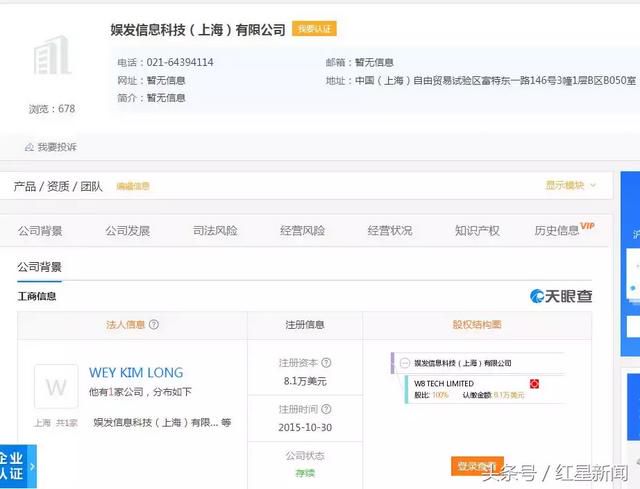Click the complaint icon beside 我要投诉
The height and width of the screenshot is (489, 640).
tap(29, 147)
